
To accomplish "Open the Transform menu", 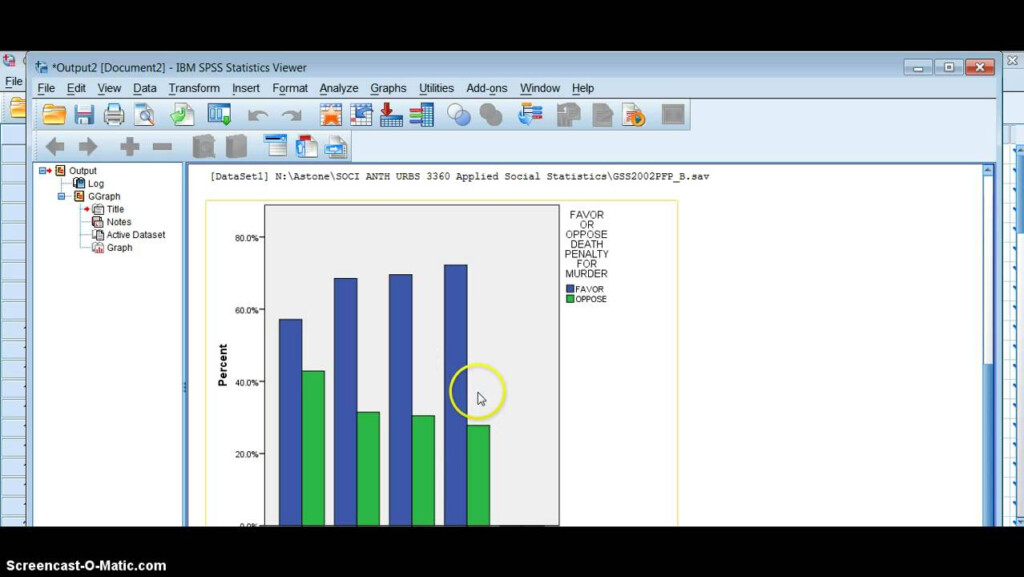I will (194, 88).
